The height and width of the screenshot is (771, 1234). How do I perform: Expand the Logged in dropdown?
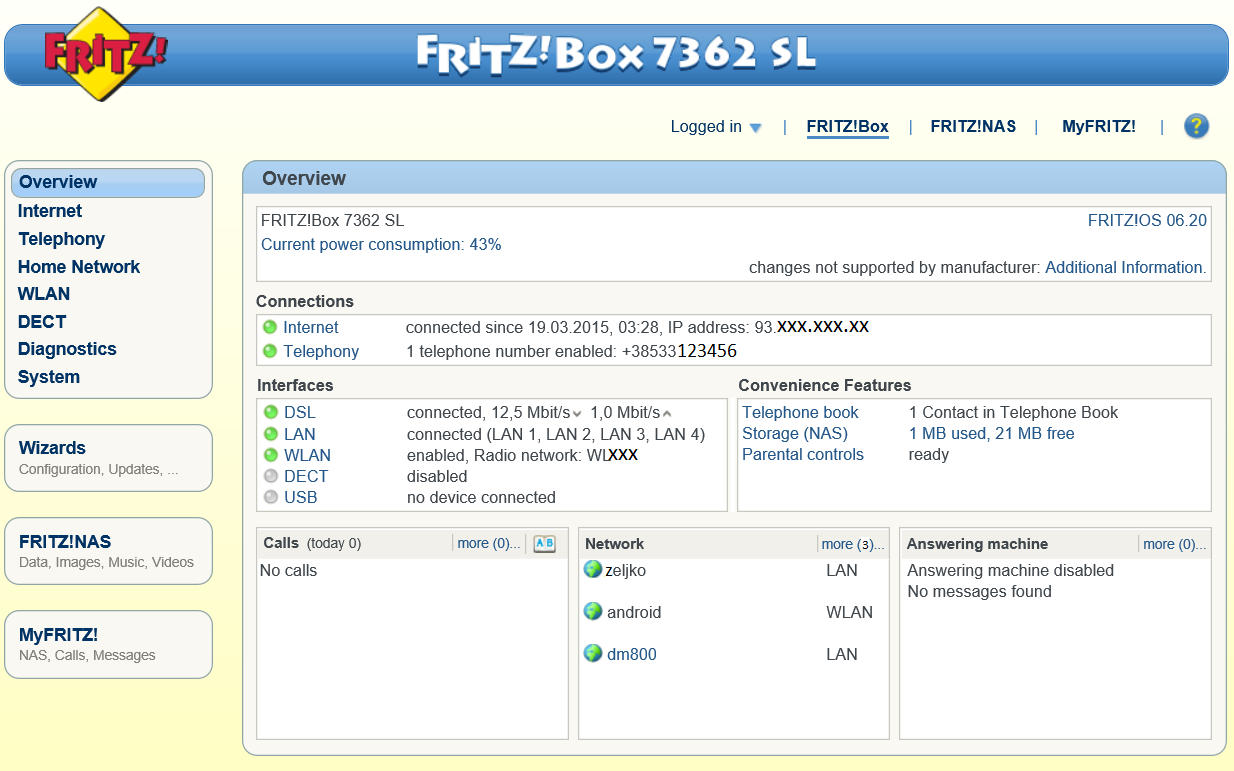716,127
